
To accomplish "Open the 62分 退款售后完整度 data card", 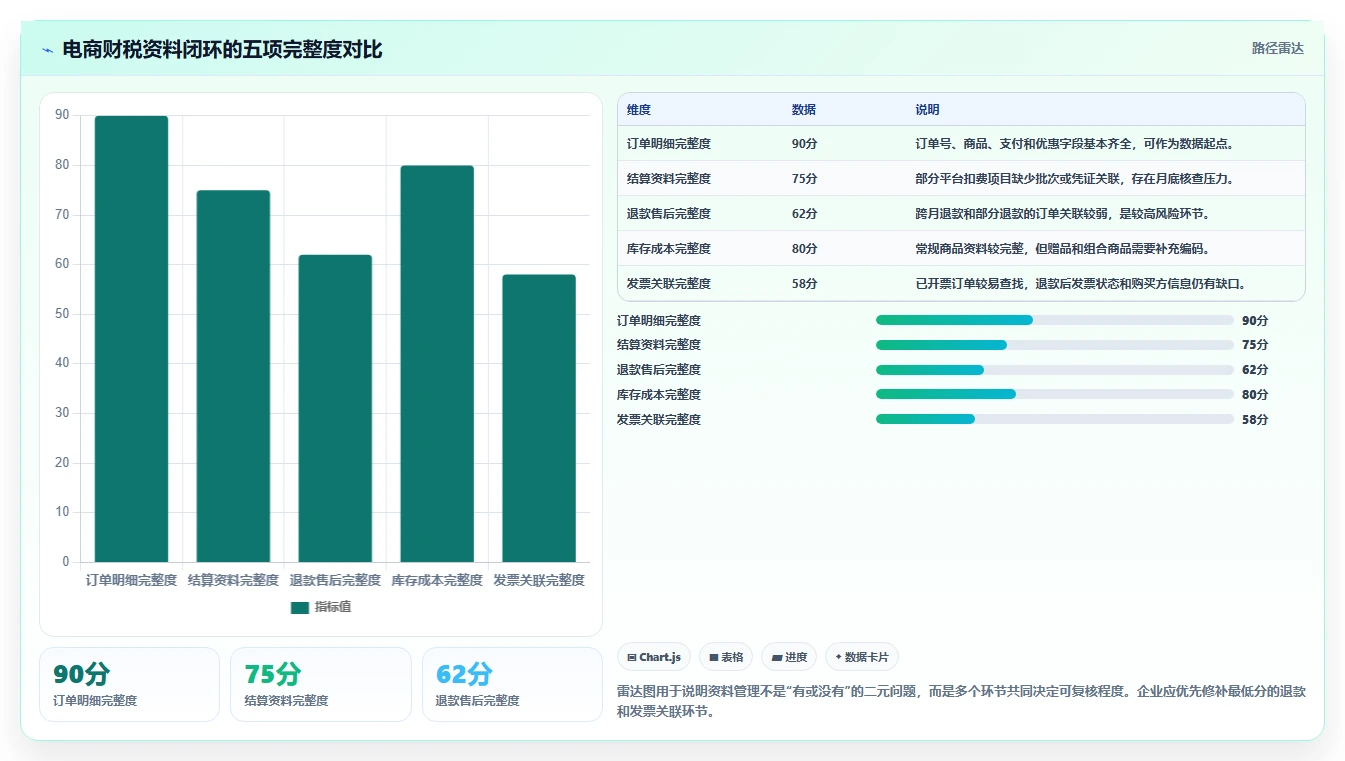I will pyautogui.click(x=512, y=684).
